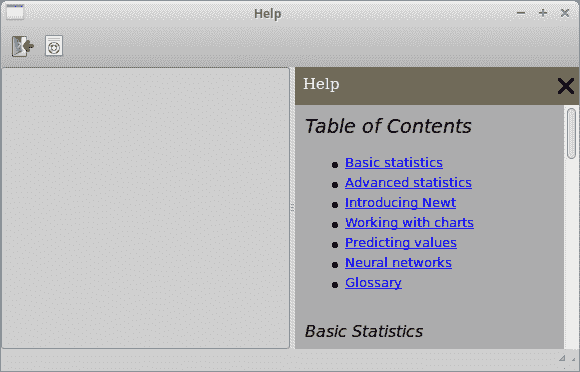Open the window menu icon in title bar
This screenshot has height=372, width=580.
point(15,13)
